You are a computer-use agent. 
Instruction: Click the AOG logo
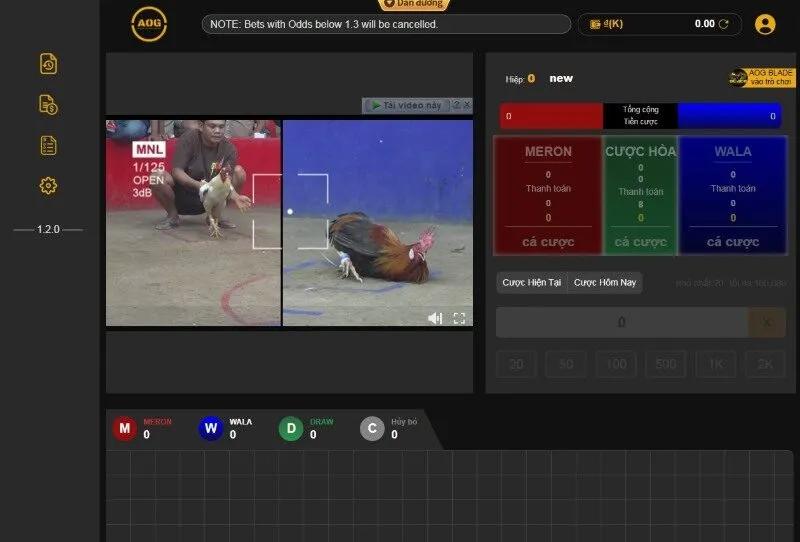click(x=149, y=24)
